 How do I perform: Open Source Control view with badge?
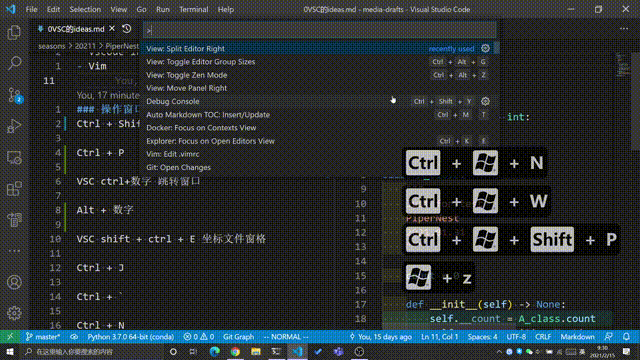(14, 95)
